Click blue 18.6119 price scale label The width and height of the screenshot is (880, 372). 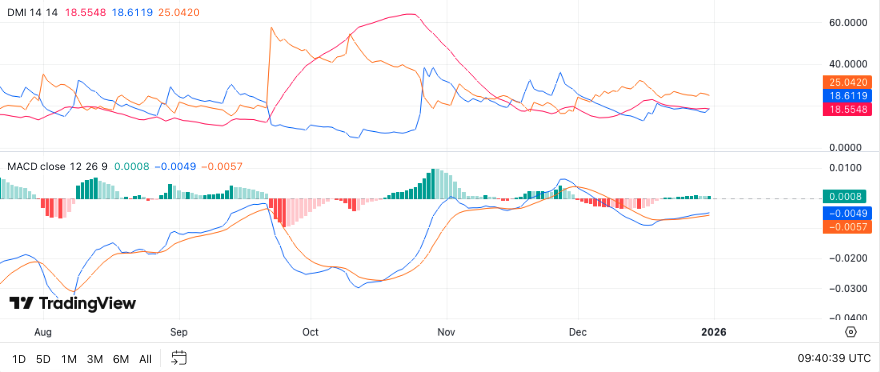847,96
